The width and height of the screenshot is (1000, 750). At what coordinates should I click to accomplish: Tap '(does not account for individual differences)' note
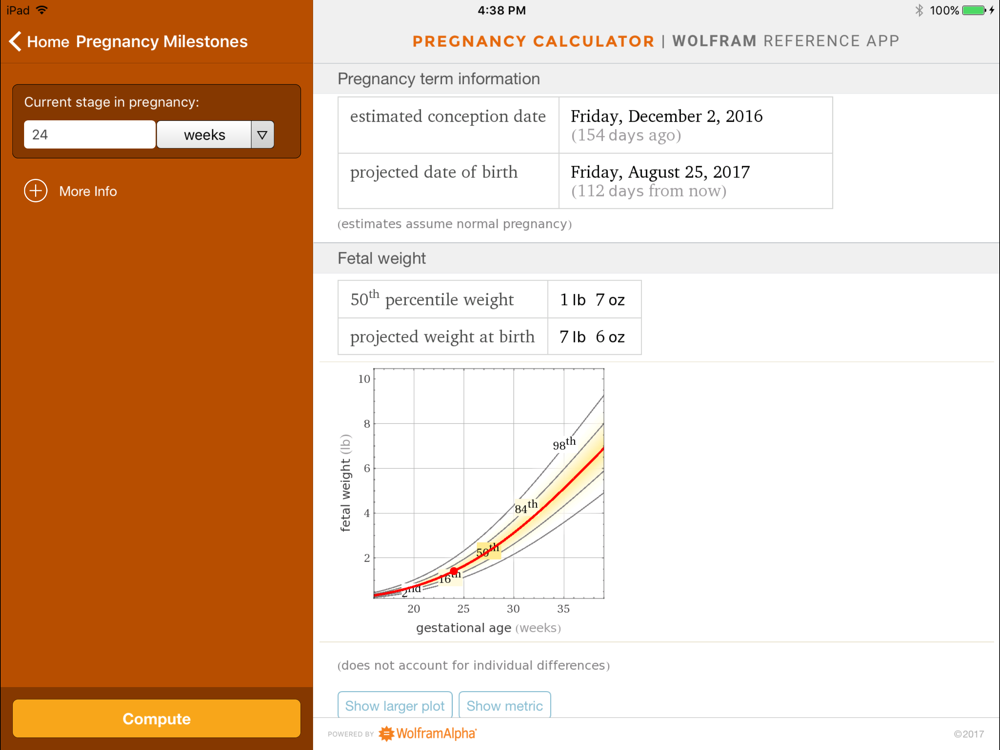coord(474,665)
